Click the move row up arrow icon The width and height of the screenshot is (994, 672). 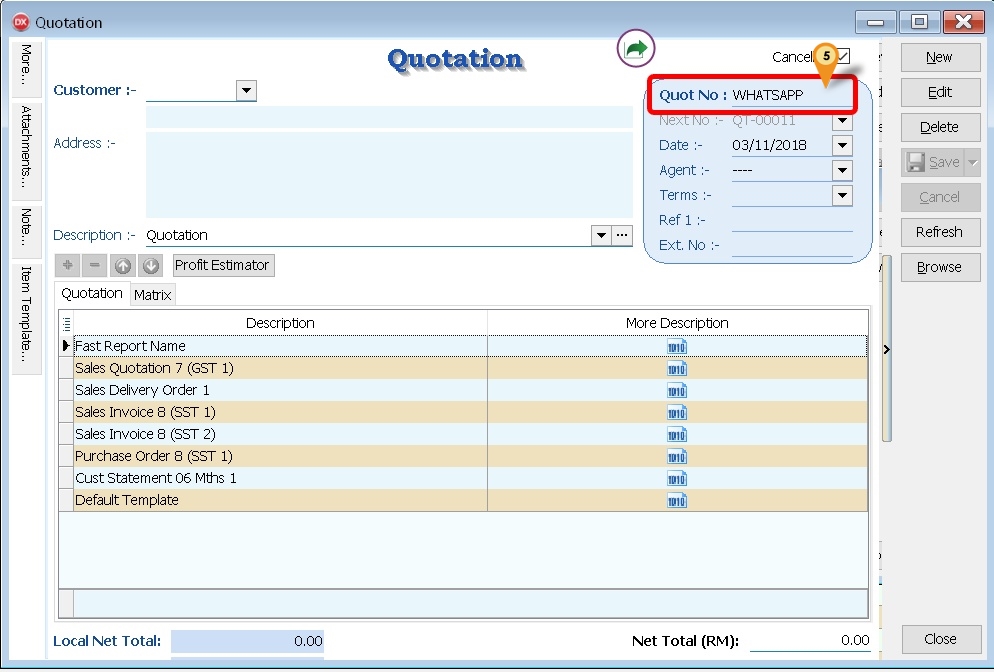(x=122, y=266)
